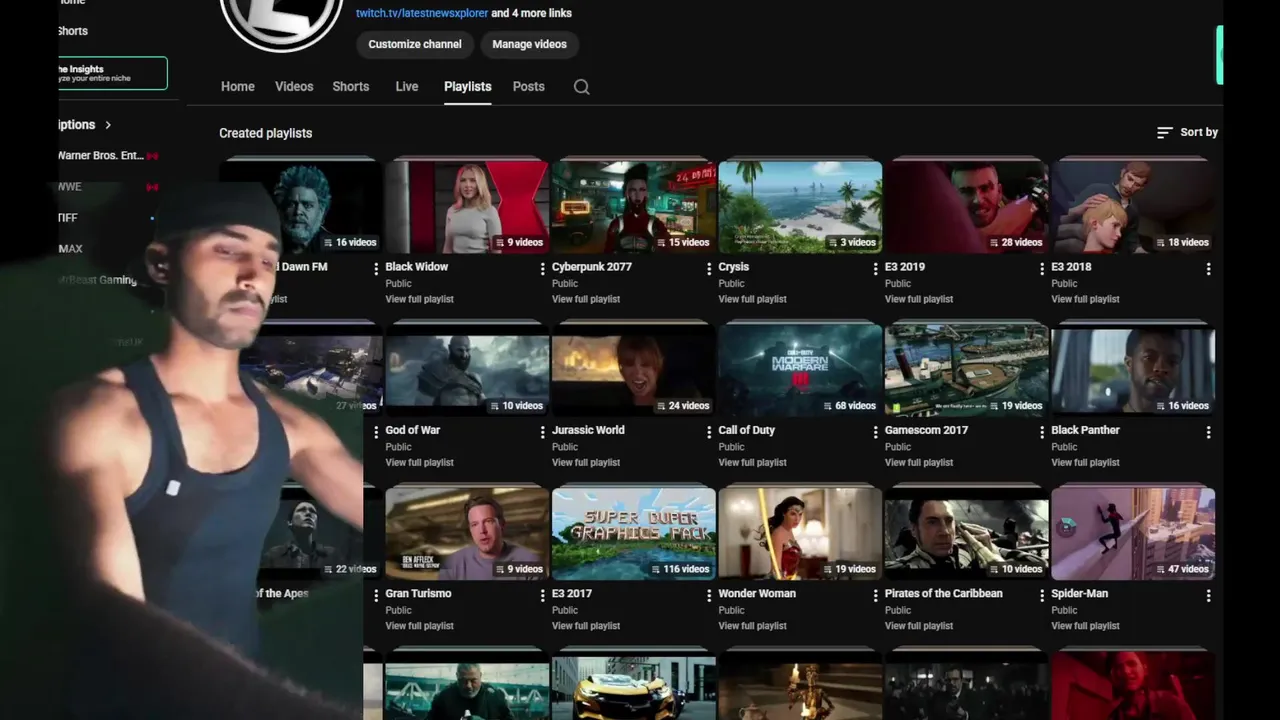The image size is (1280, 720).
Task: Open options menu for Gamescom 2017 playlist
Action: click(x=1042, y=432)
